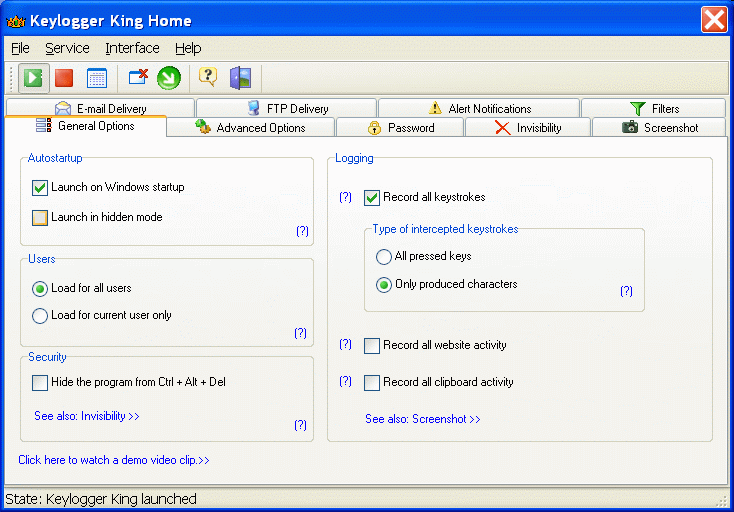Image resolution: width=734 pixels, height=512 pixels.
Task: Switch to the Screenshot tab
Action: 659,127
